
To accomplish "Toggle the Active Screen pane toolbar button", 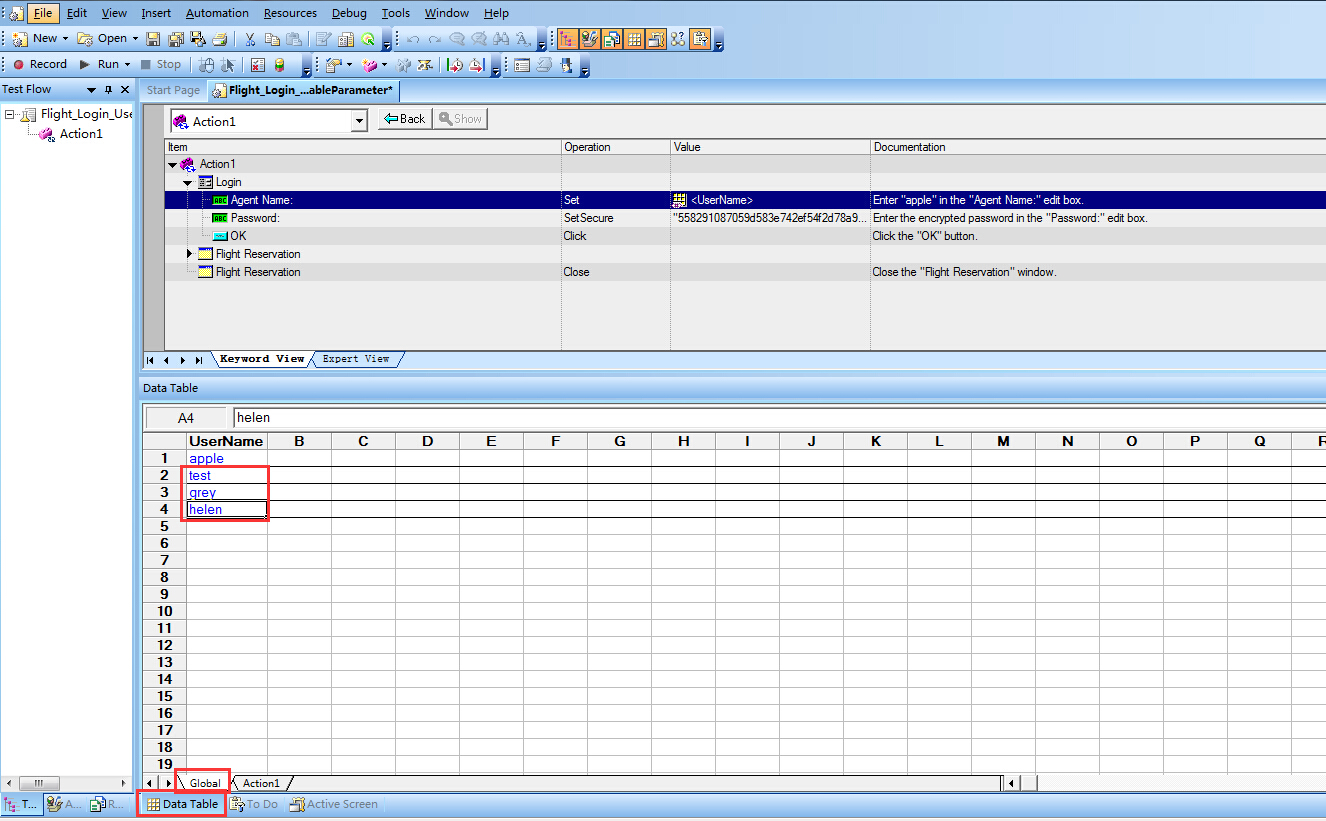I will [x=655, y=39].
